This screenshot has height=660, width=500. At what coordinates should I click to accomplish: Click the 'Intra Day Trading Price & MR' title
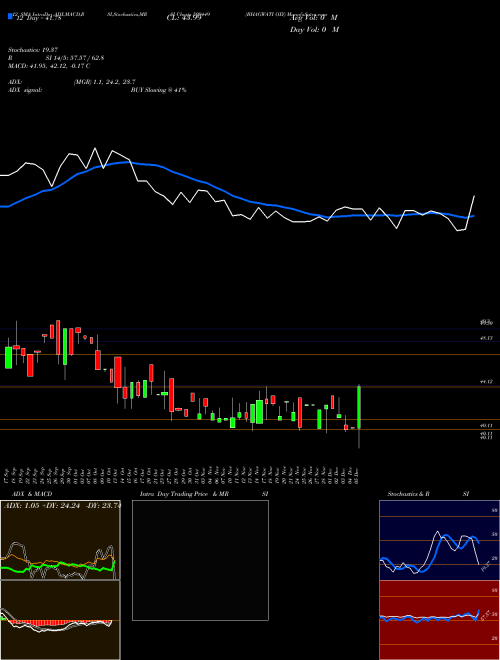184,494
